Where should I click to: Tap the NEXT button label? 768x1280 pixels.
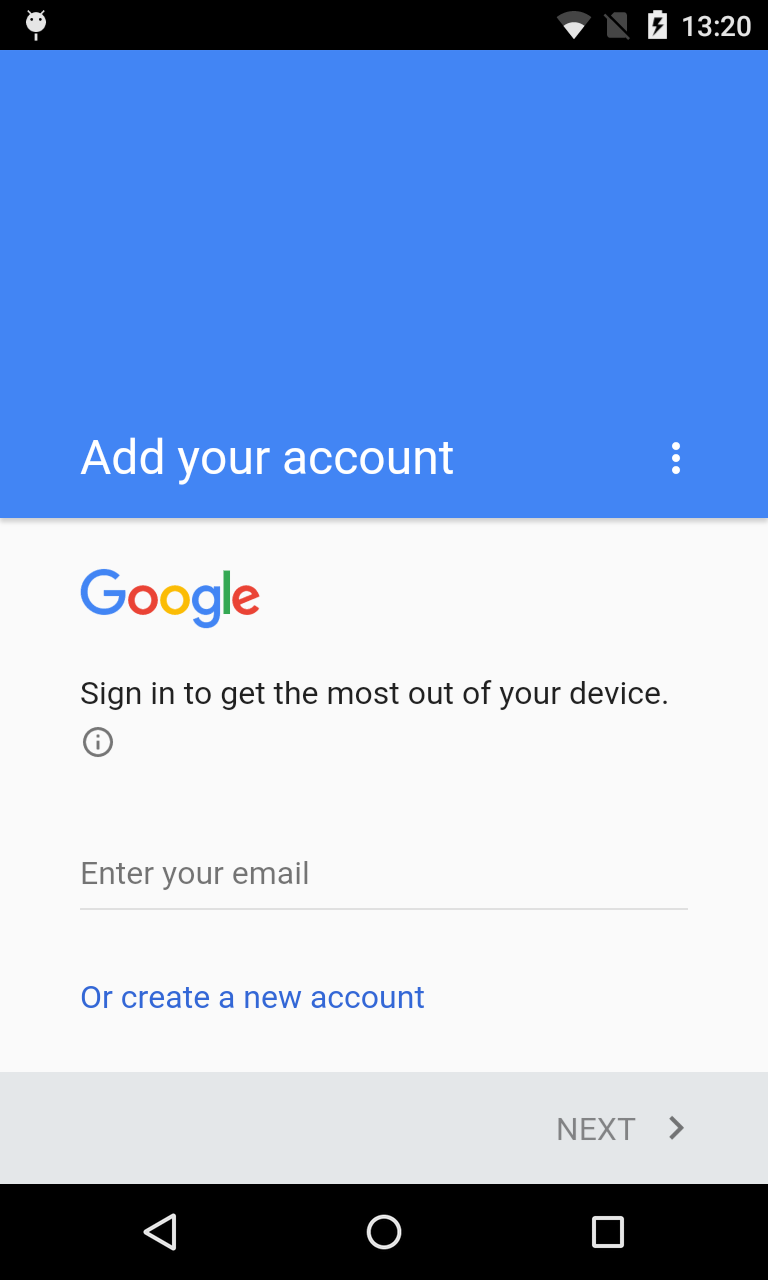click(x=596, y=1129)
